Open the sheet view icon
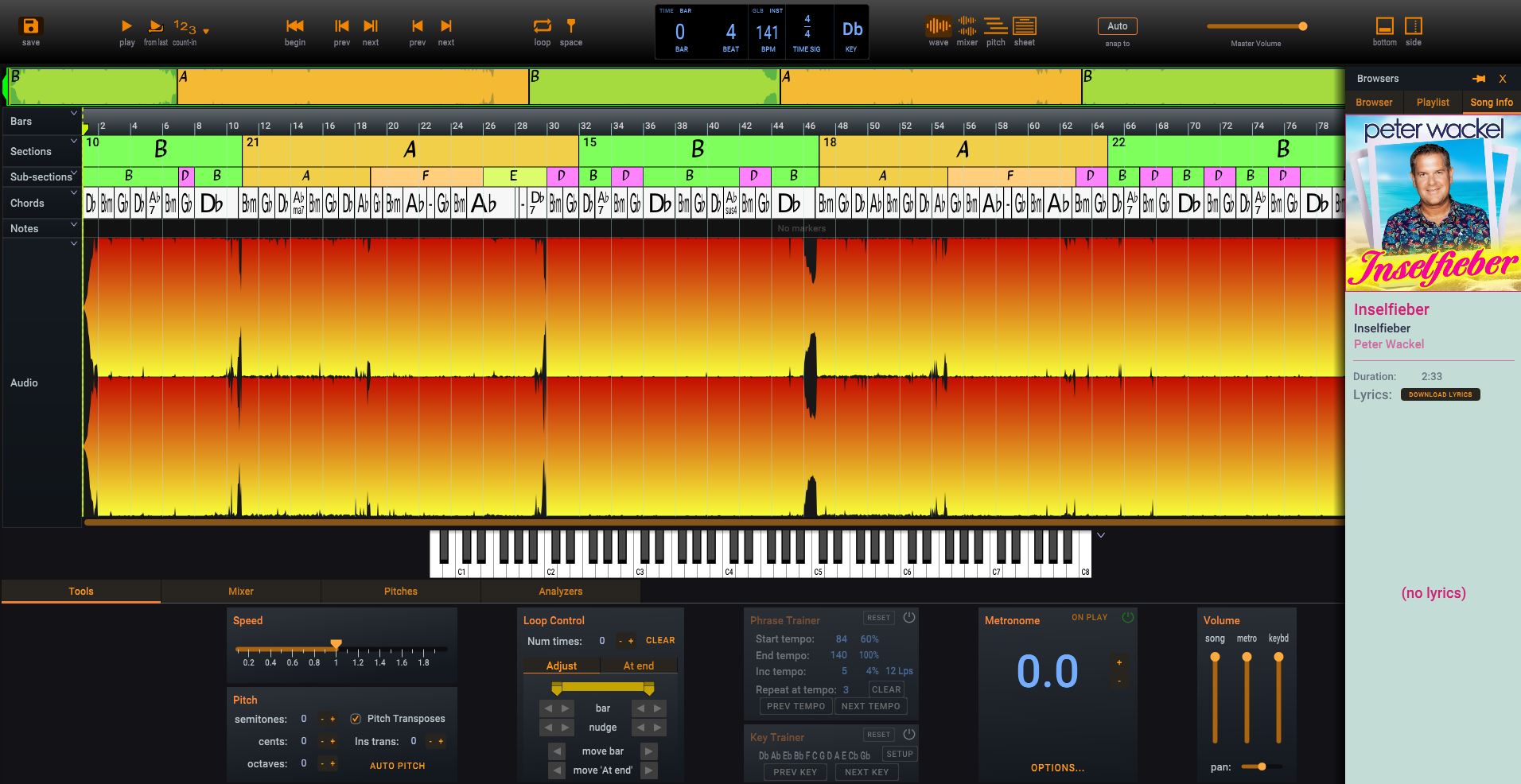 (x=1024, y=26)
